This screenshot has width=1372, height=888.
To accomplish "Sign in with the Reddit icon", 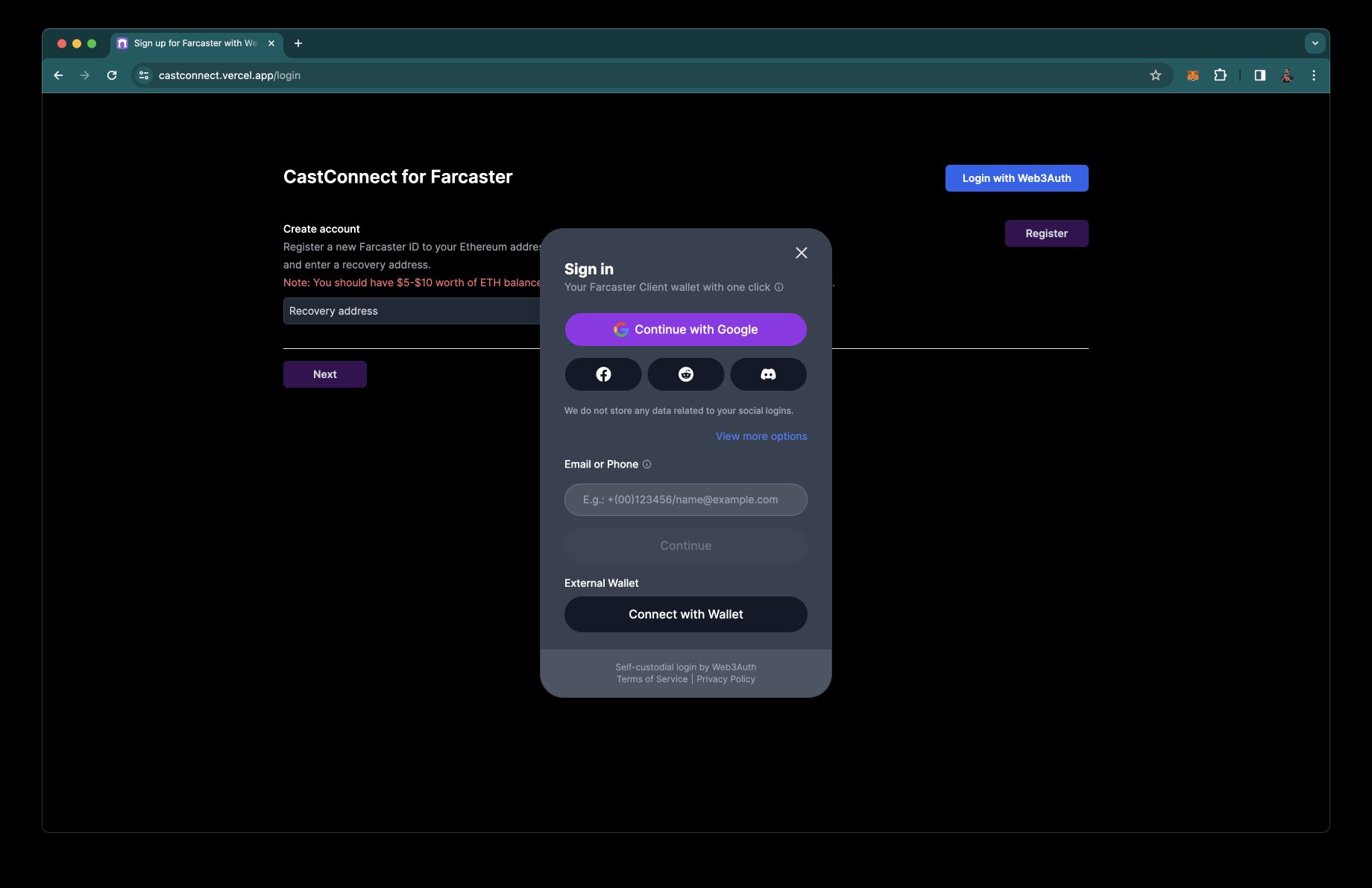I will 686,374.
